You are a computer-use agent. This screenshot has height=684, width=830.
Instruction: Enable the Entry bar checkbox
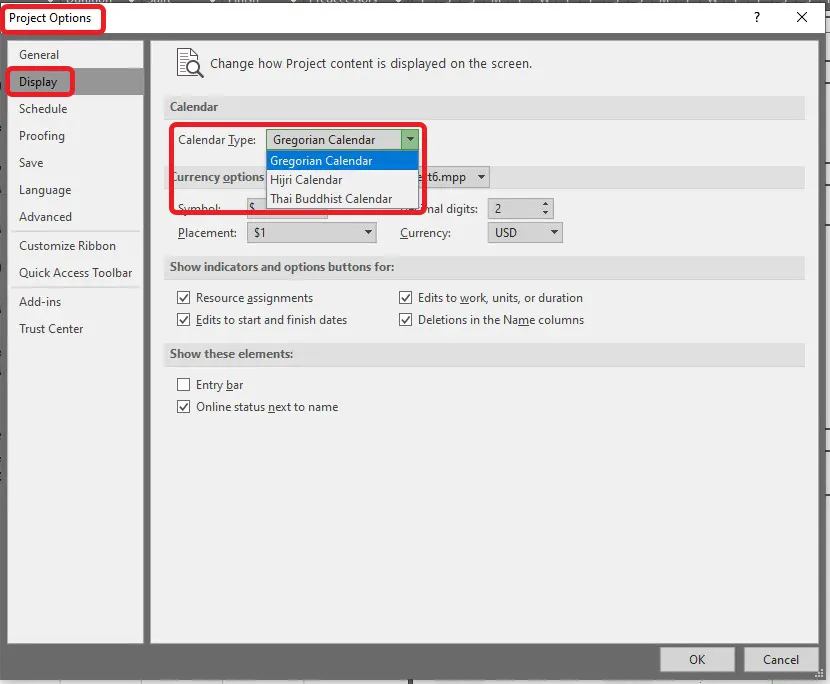[x=183, y=385]
